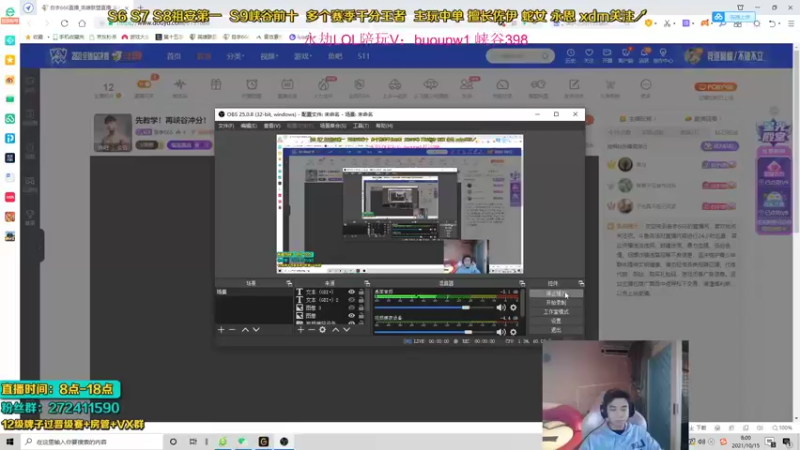Click the website search input field
The height and width of the screenshot is (450, 800).
tap(514, 56)
